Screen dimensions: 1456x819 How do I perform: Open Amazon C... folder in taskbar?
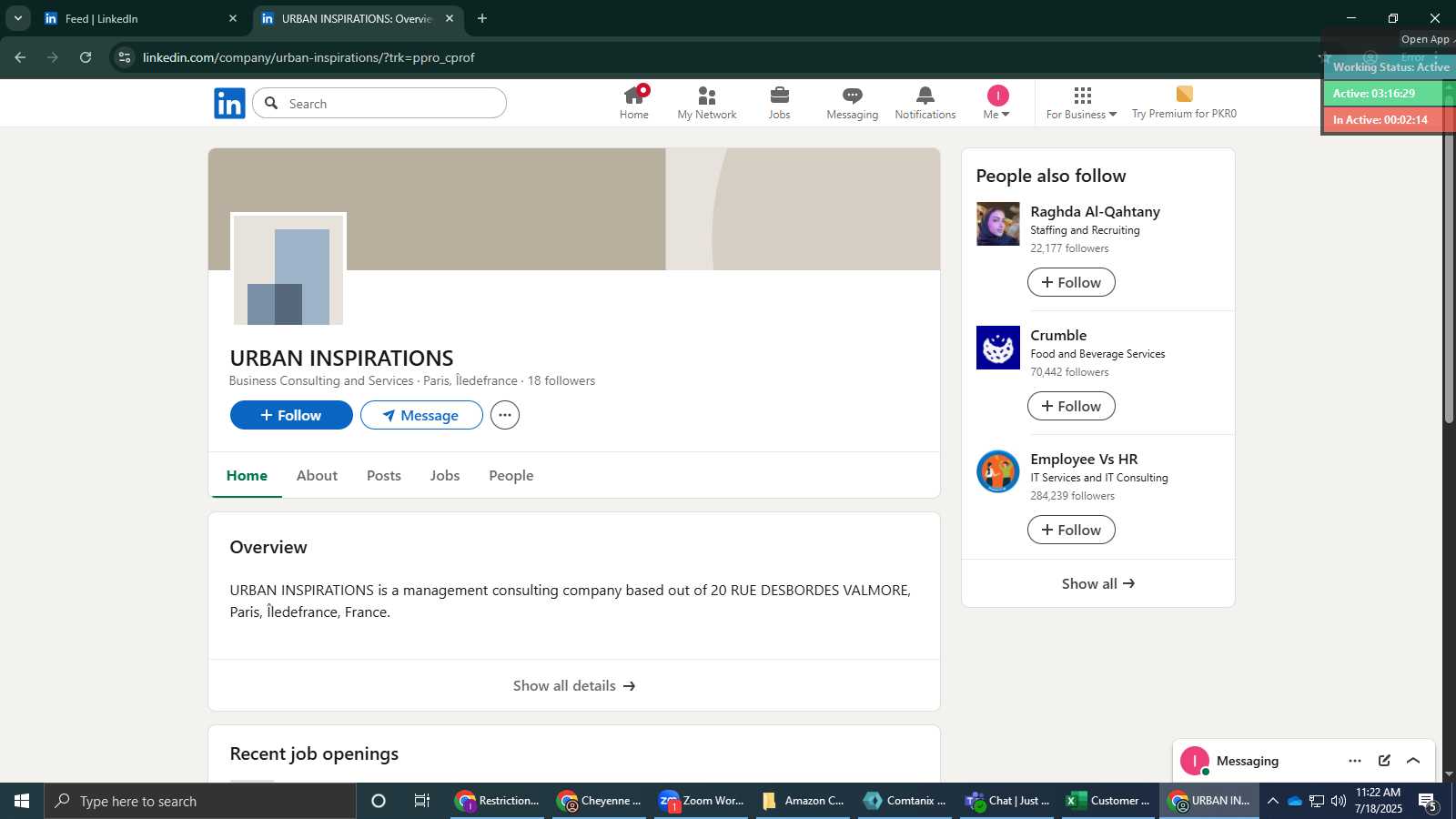tap(804, 801)
